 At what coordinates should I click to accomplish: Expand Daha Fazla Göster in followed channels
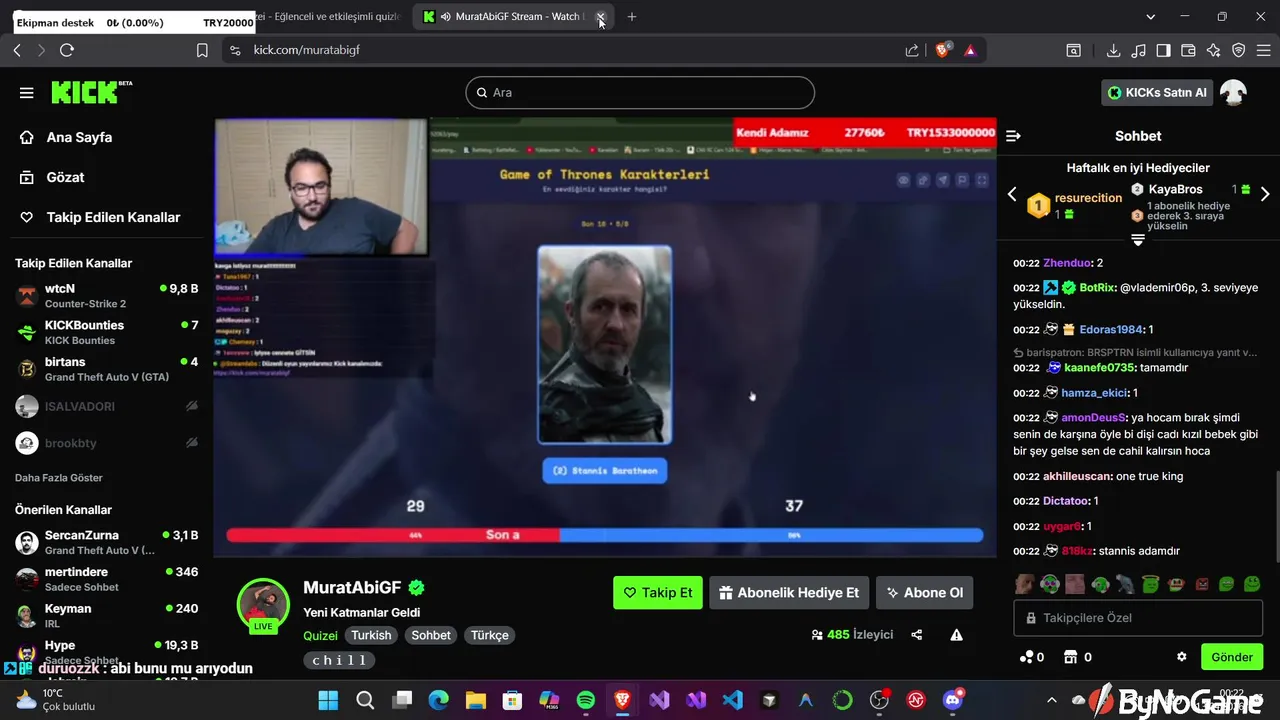[x=59, y=477]
